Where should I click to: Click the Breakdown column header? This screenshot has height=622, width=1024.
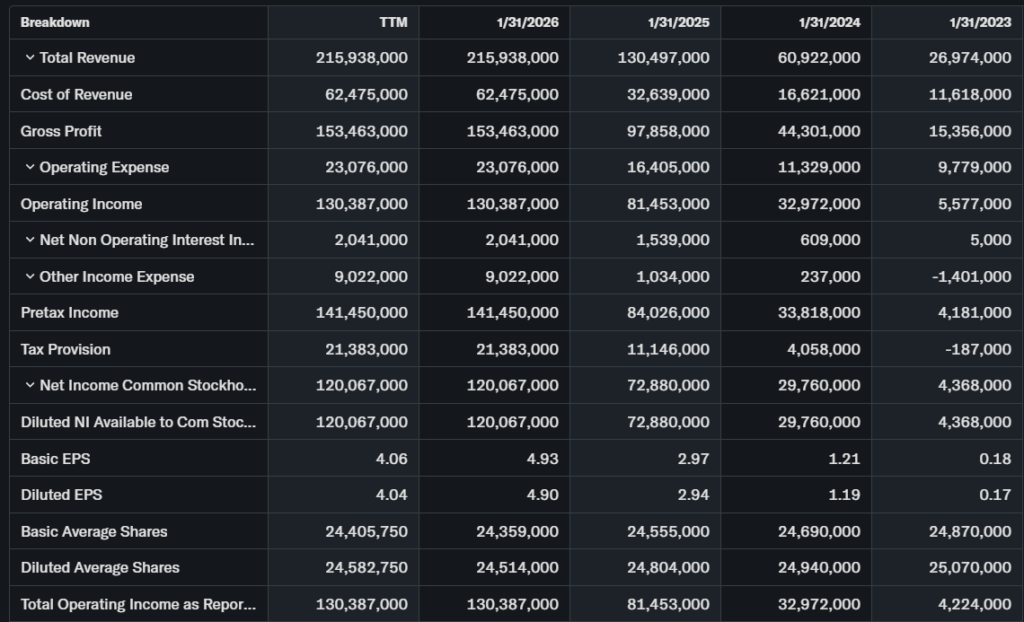(x=55, y=22)
